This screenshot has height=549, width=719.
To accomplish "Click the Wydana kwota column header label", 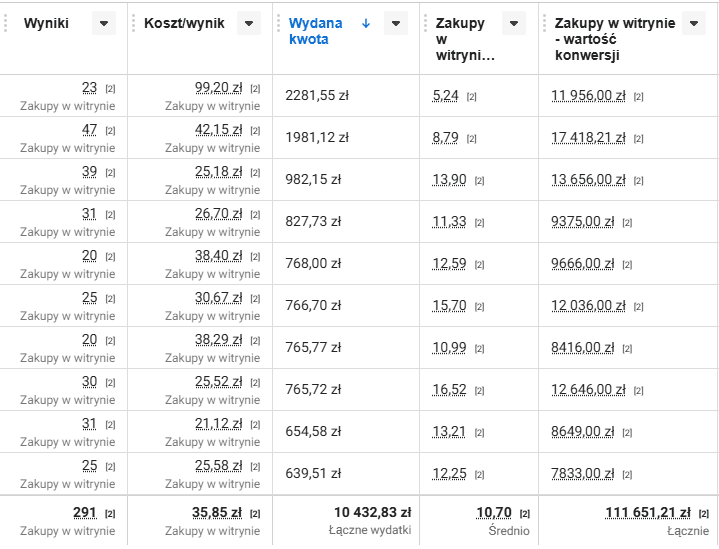I will (315, 31).
